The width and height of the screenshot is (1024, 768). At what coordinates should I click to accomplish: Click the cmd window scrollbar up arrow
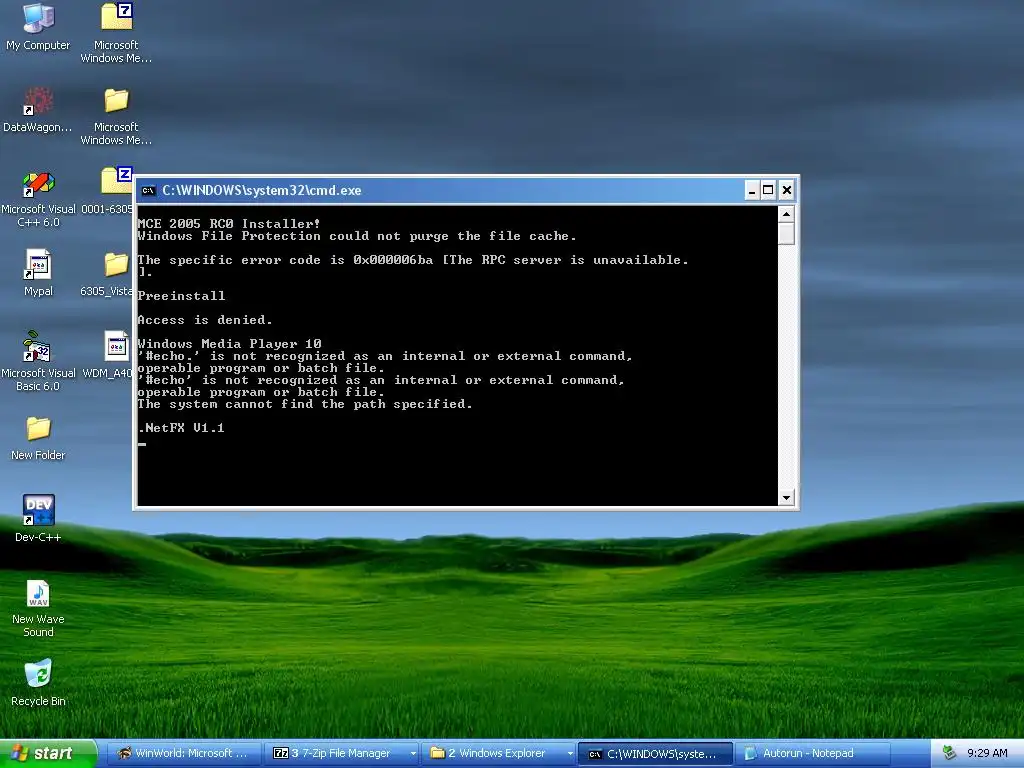[786, 214]
